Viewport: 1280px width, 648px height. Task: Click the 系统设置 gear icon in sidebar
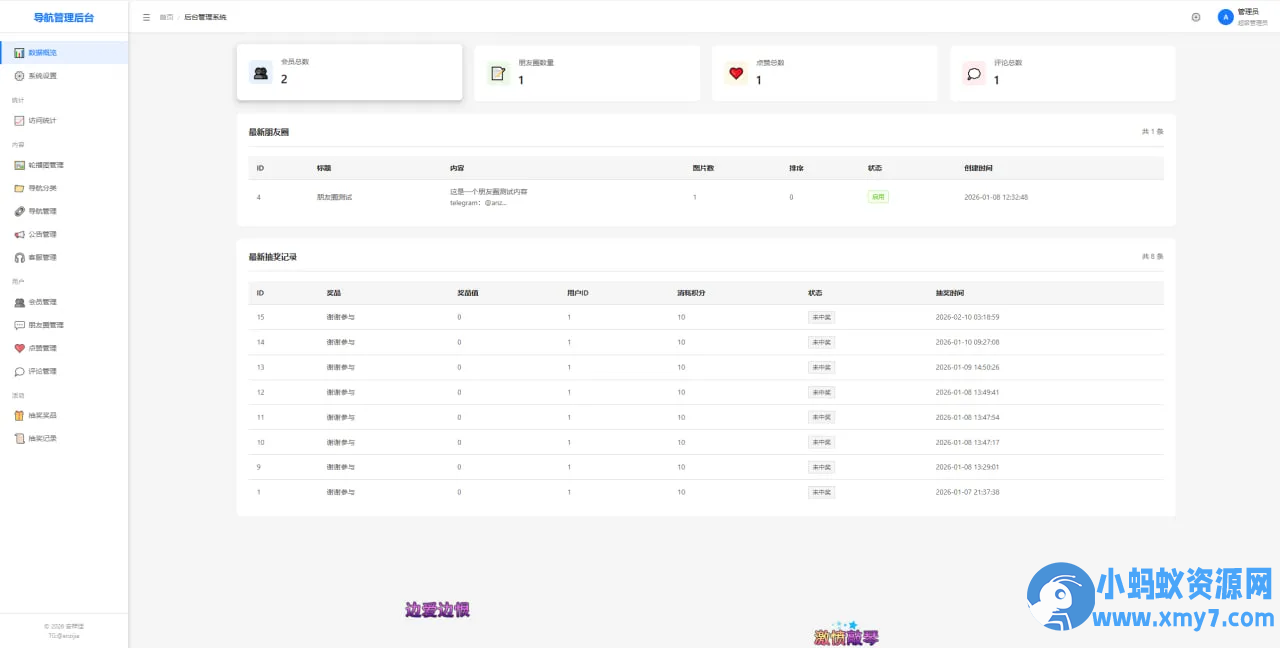click(19, 76)
